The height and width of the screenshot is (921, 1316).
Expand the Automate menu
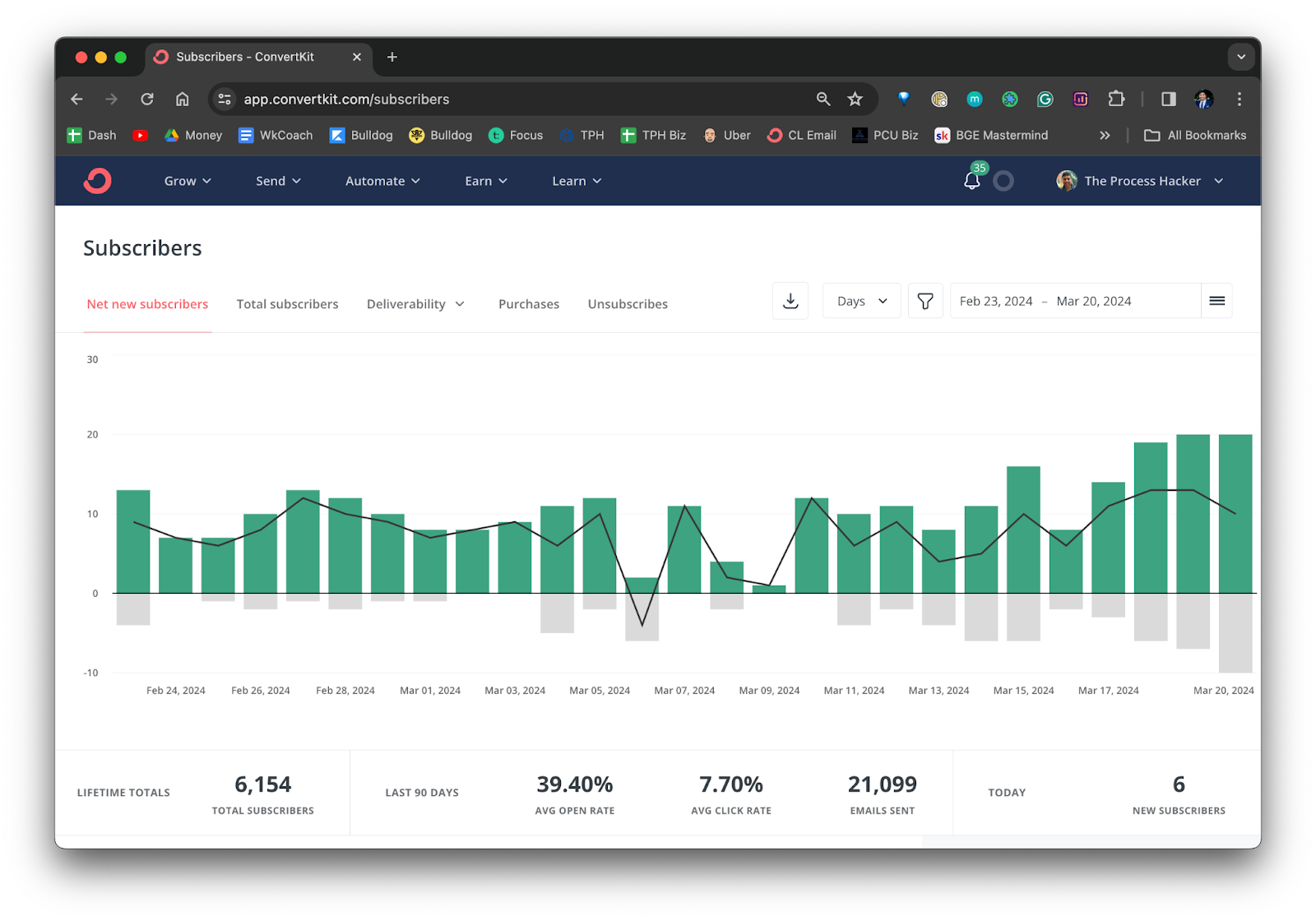[x=382, y=181]
